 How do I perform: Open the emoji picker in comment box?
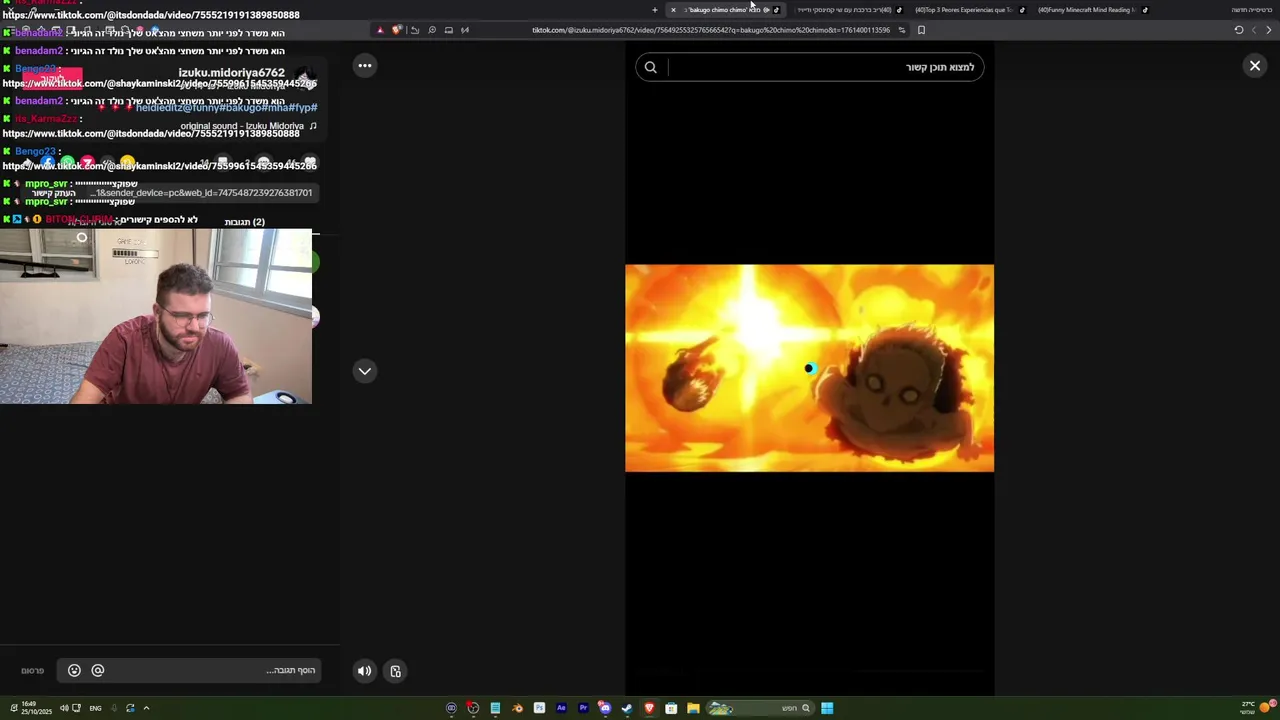click(x=74, y=671)
